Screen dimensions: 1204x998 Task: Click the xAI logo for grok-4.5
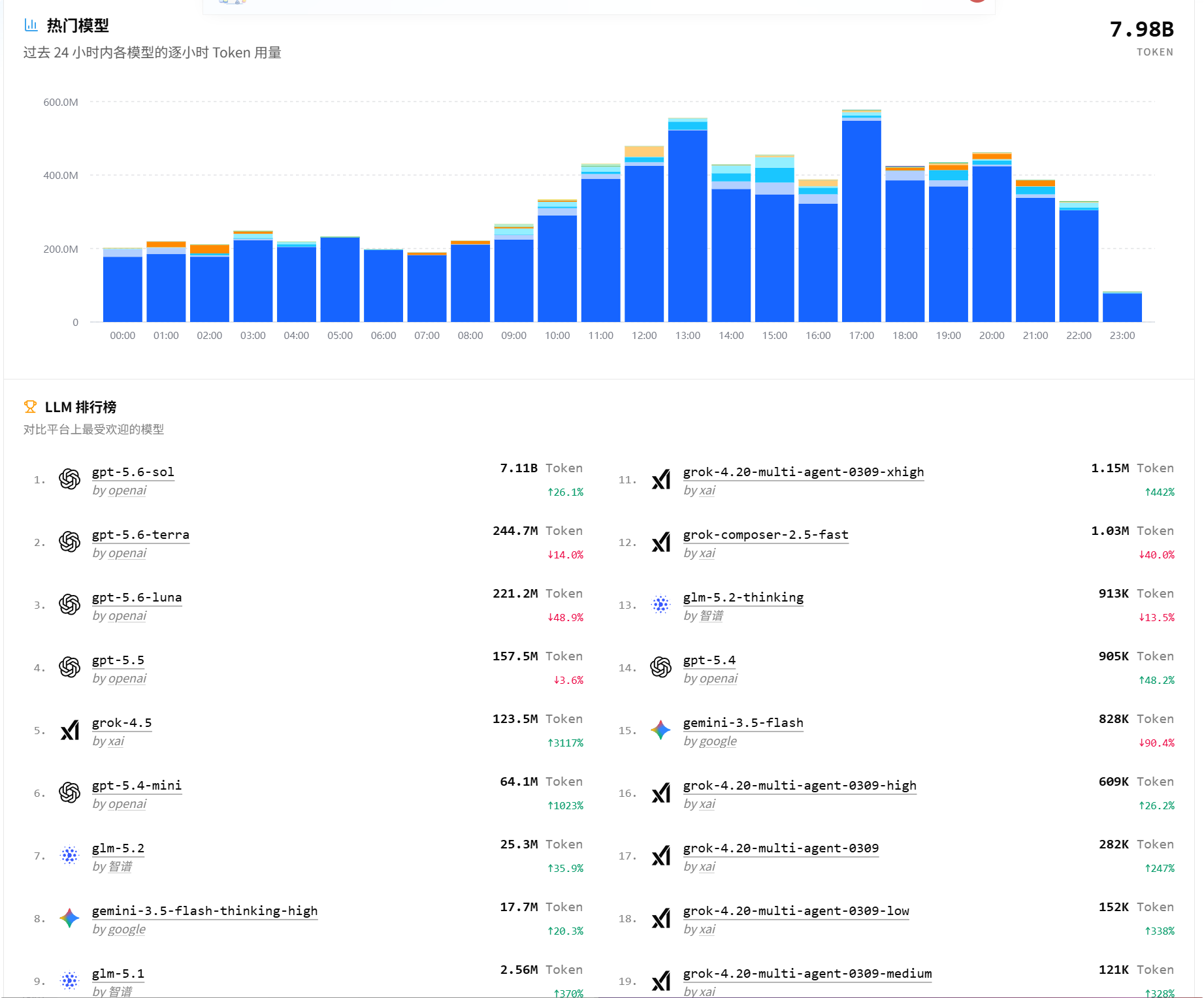pos(70,730)
